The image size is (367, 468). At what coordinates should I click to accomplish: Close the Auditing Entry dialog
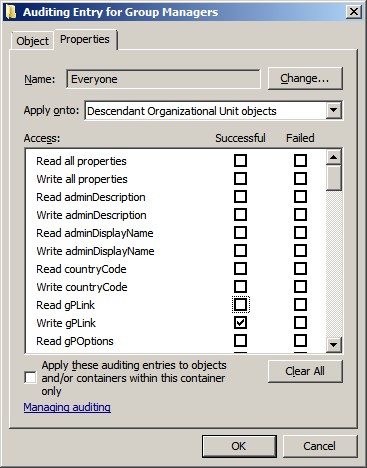(353, 12)
